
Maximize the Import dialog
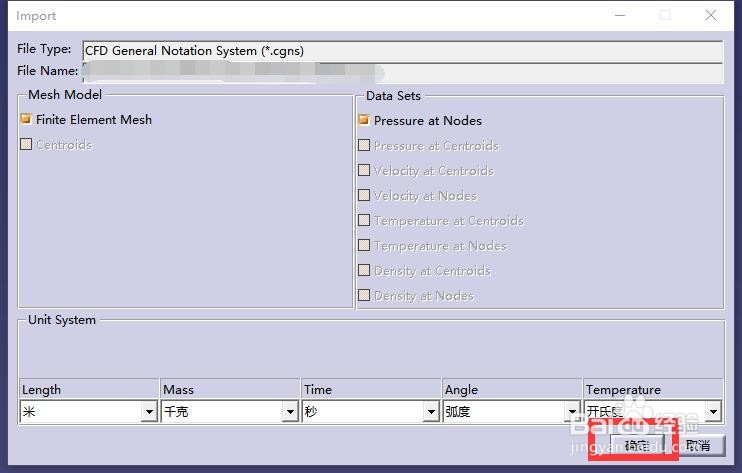665,16
